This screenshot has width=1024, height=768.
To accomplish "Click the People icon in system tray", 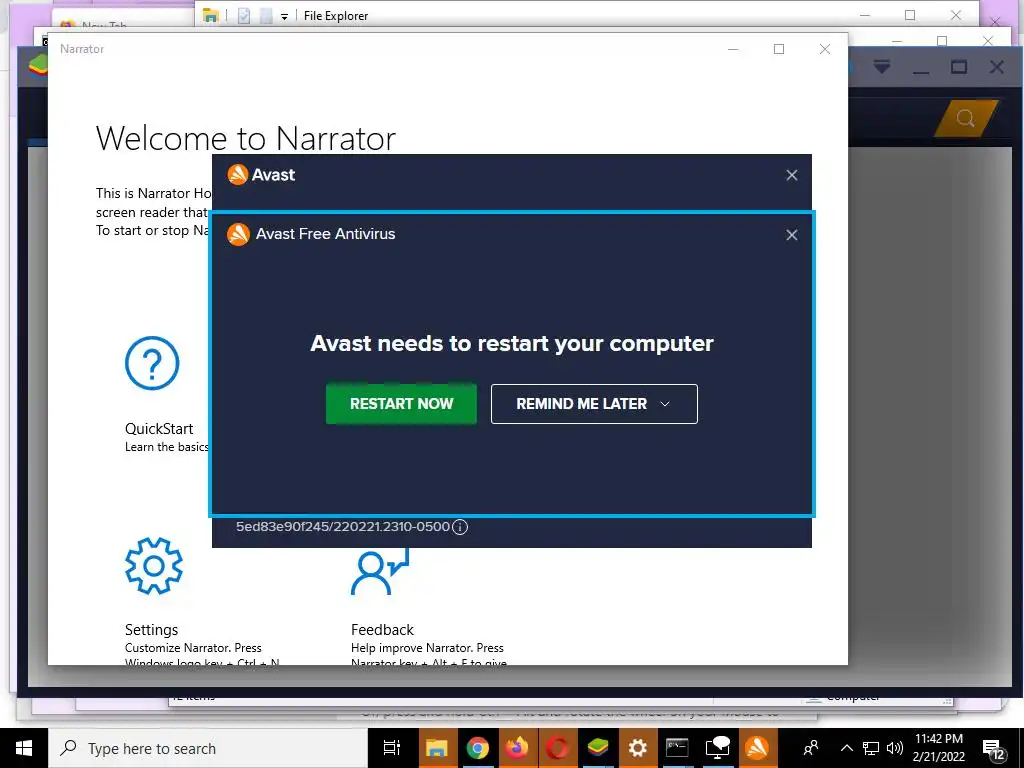I will point(811,748).
